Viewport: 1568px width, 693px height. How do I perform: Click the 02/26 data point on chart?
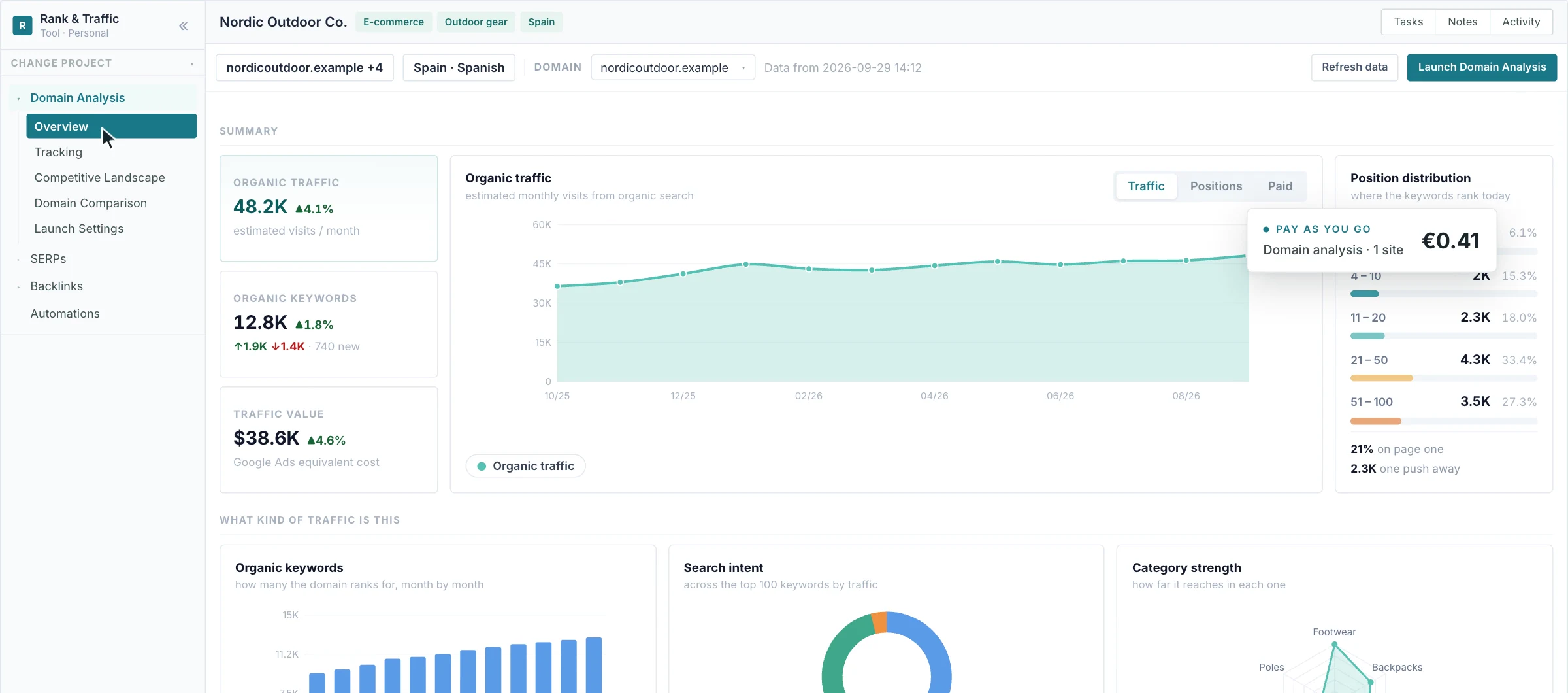click(x=809, y=269)
